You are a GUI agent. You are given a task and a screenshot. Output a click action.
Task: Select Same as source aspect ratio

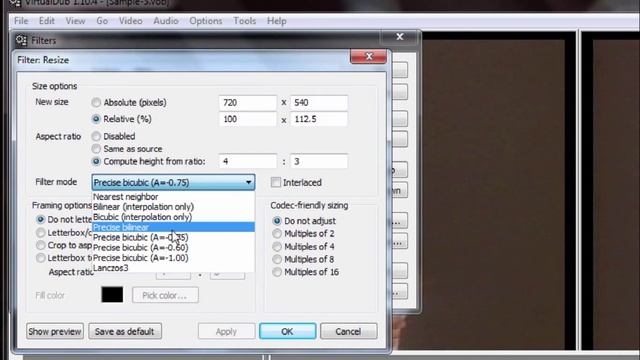tap(96, 149)
